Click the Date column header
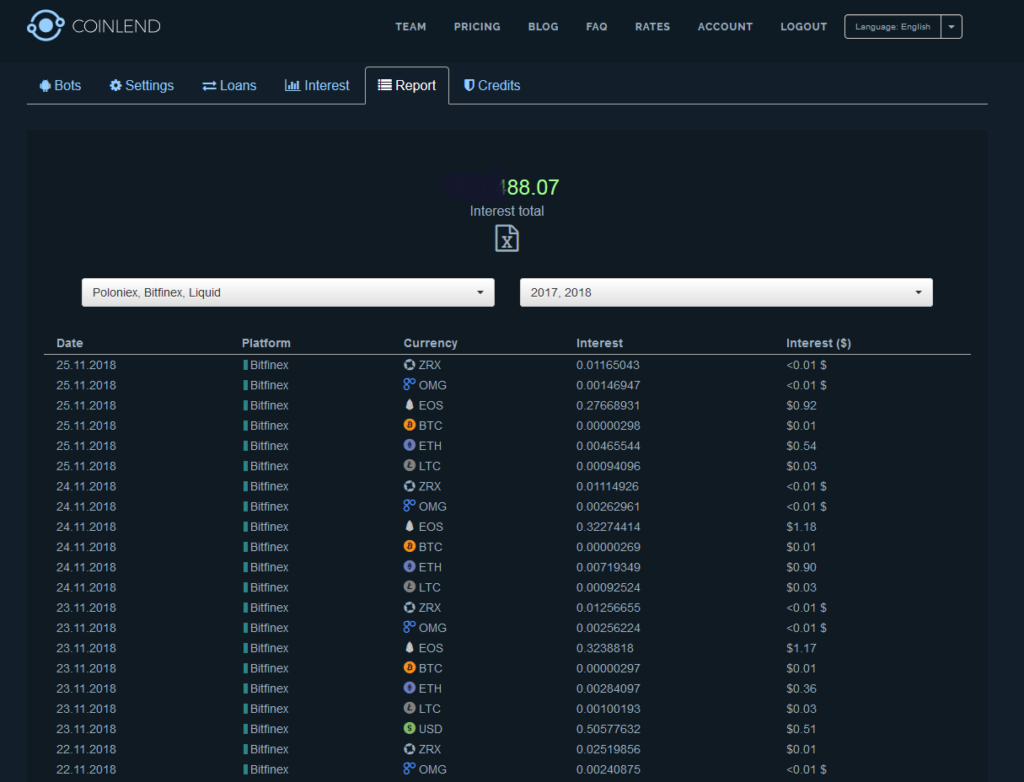This screenshot has width=1024, height=782. point(70,343)
